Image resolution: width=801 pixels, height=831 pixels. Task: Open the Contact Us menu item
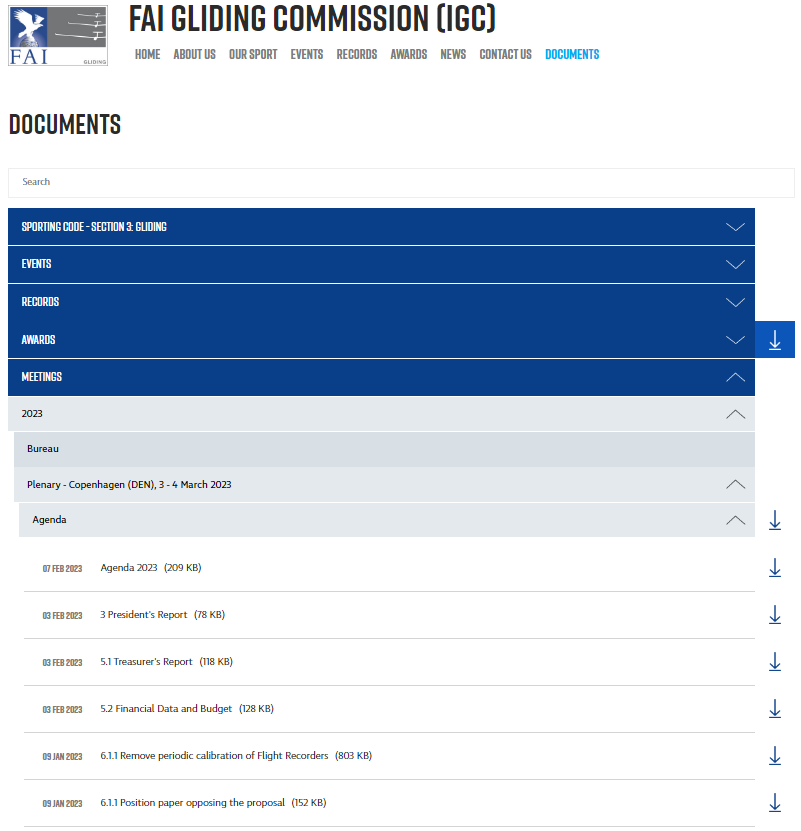click(x=505, y=54)
